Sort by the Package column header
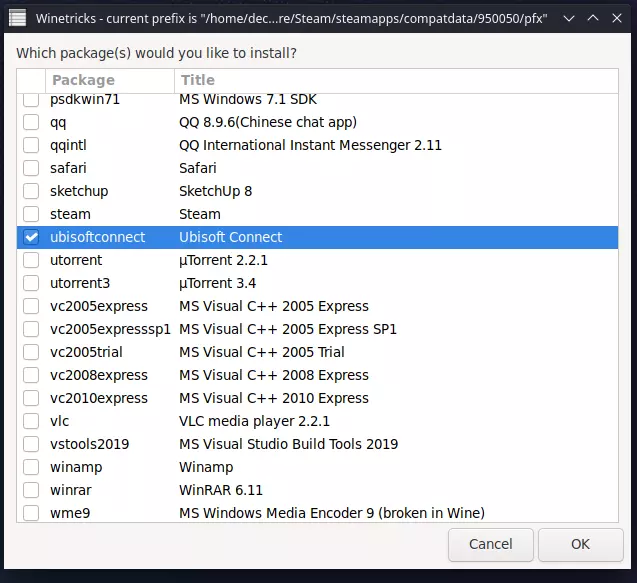Screen dimensions: 637x583 (x=109, y=80)
